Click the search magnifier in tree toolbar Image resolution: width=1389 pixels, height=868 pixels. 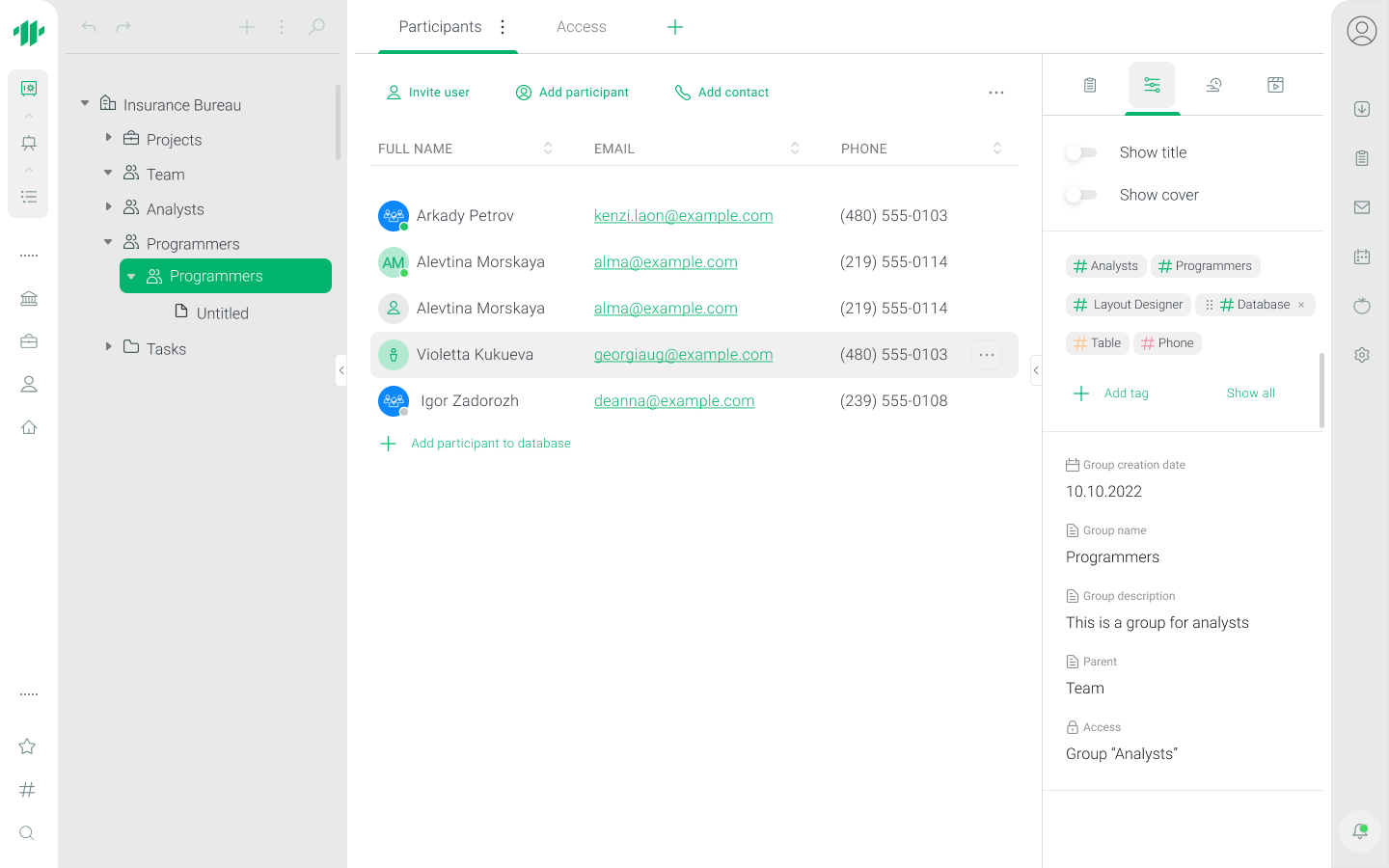(316, 27)
